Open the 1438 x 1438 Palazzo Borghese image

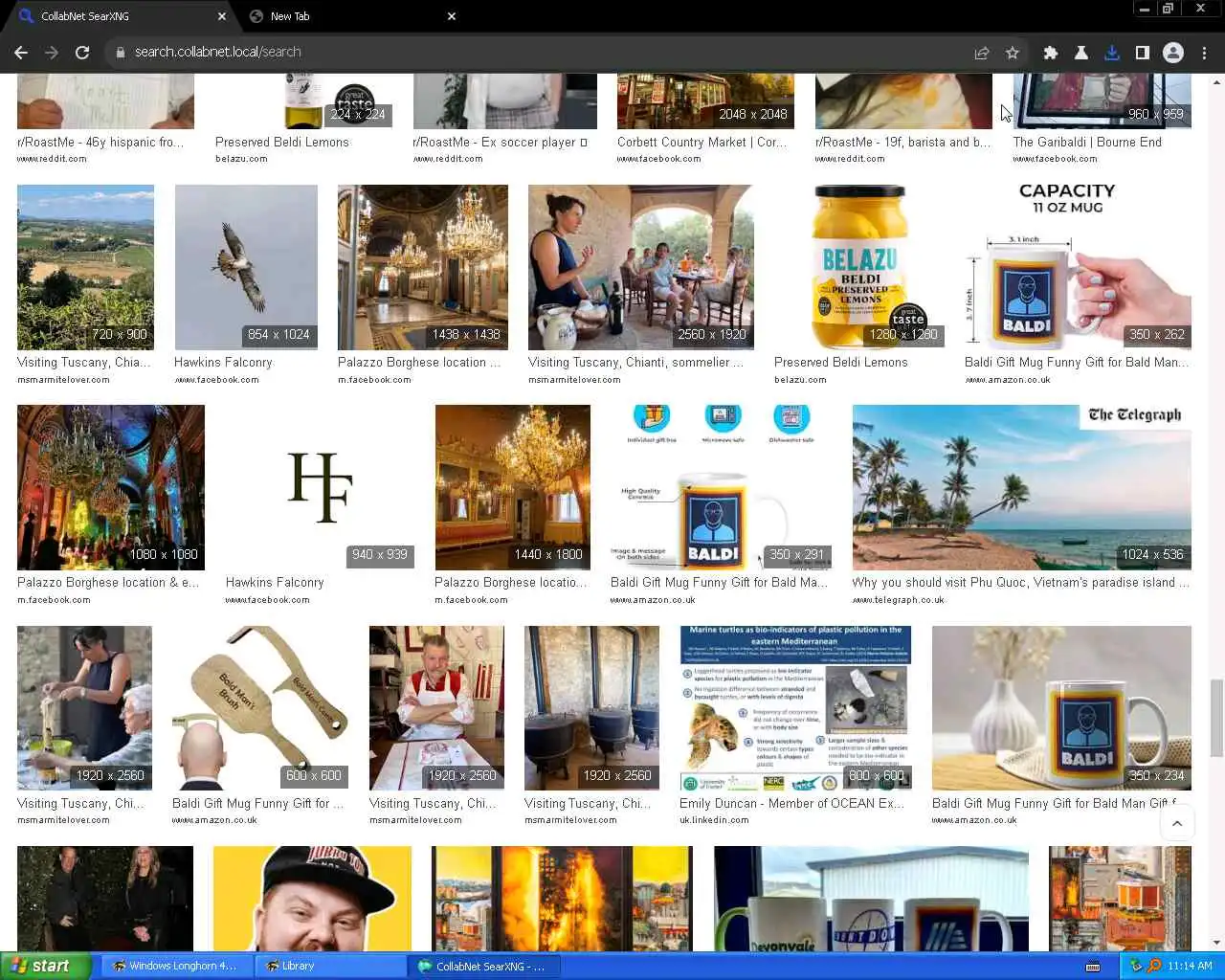pos(423,267)
